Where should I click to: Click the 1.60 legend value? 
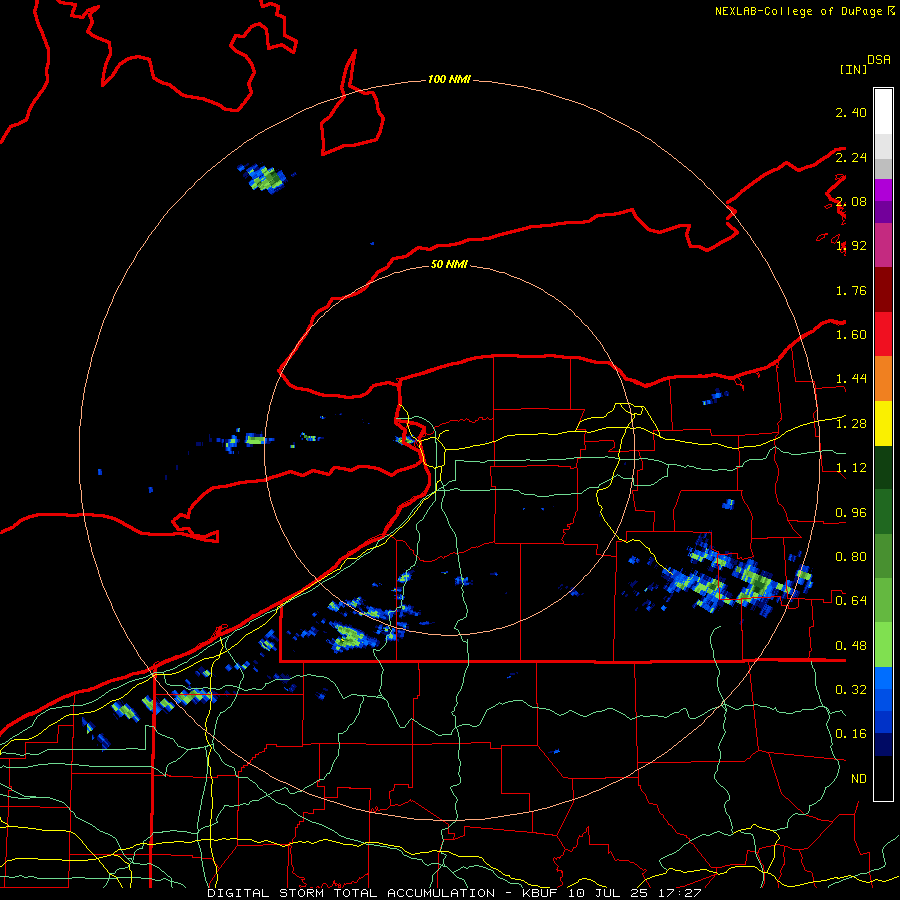851,335
